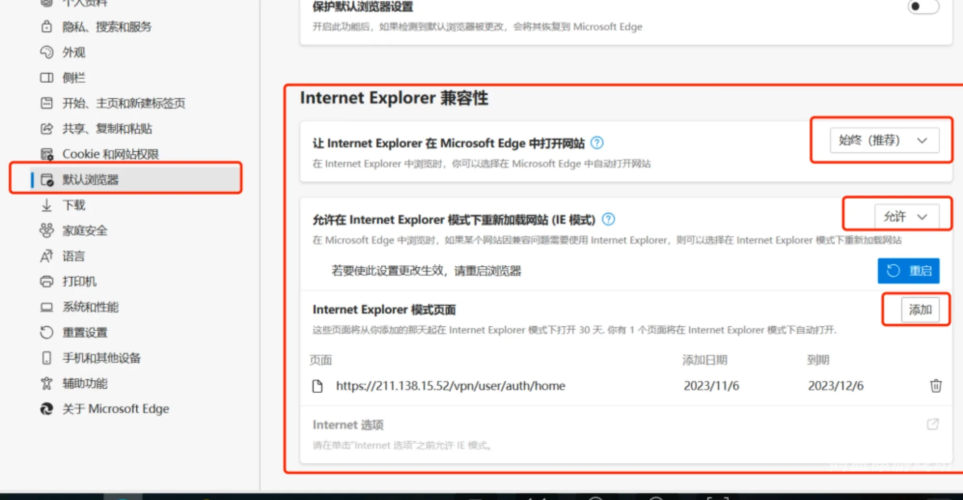Click the 打印机 printer icon in sidebar
The height and width of the screenshot is (500, 963).
(46, 282)
